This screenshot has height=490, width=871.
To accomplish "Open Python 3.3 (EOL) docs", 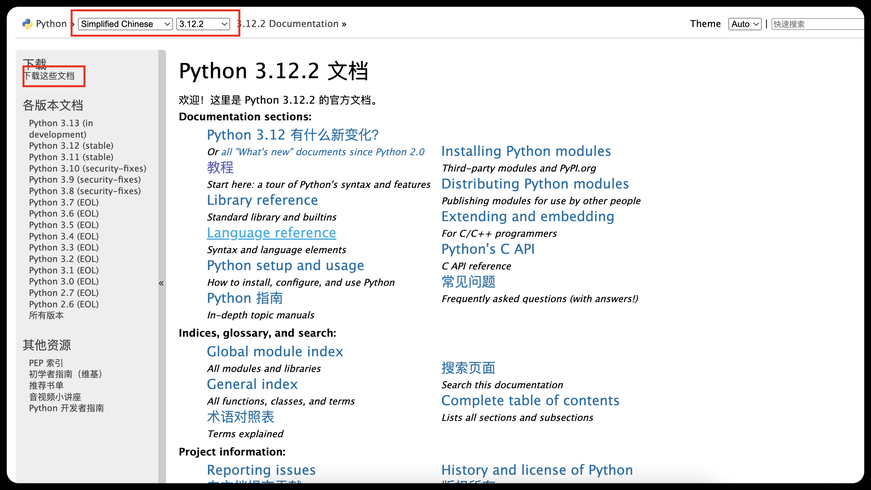I will (64, 247).
